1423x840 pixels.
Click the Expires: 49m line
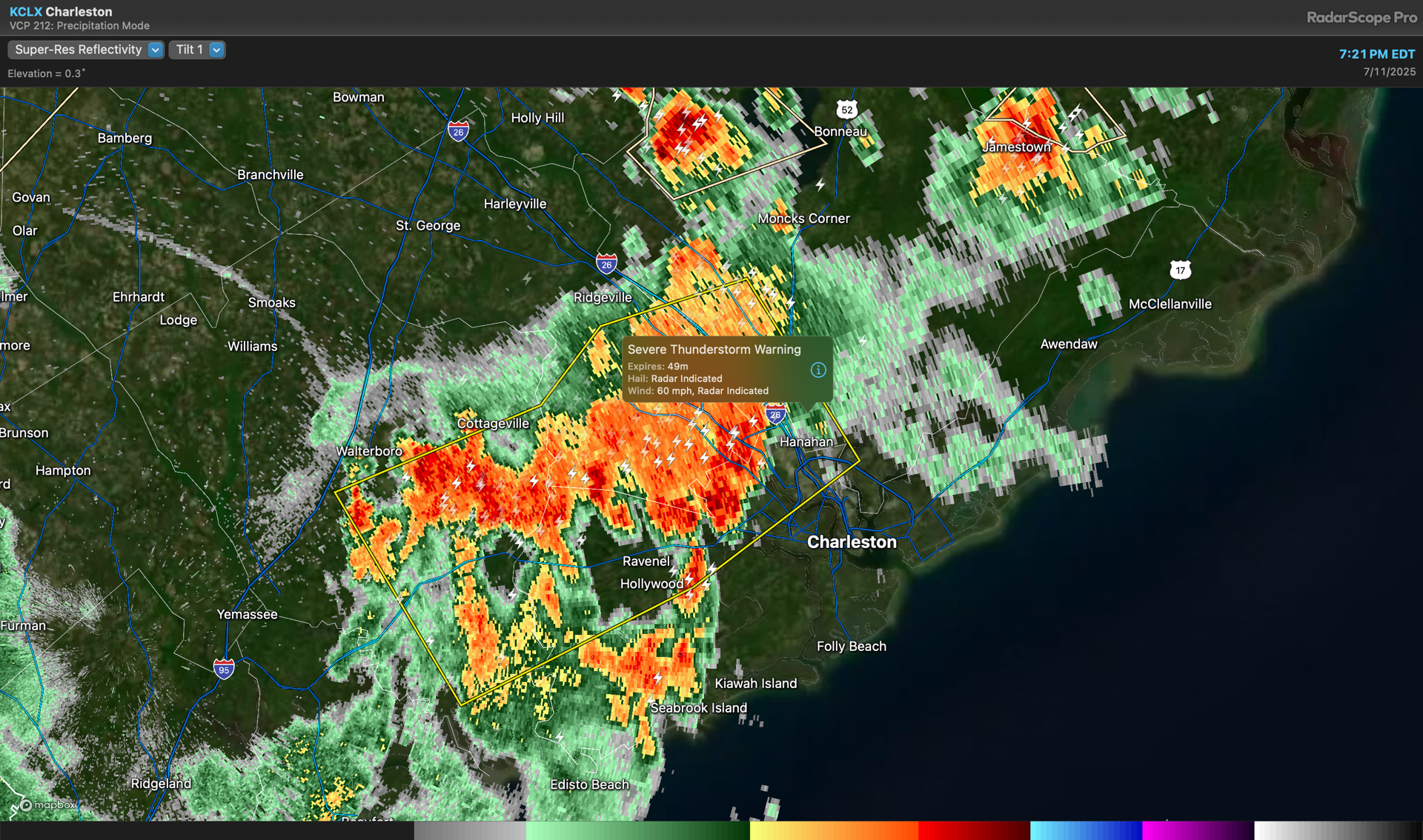tap(657, 366)
